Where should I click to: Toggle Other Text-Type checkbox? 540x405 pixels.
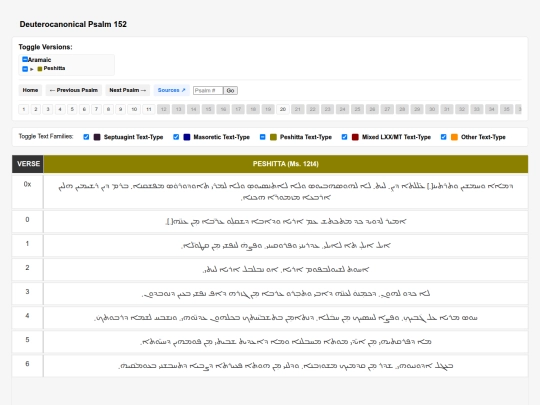pos(444,137)
